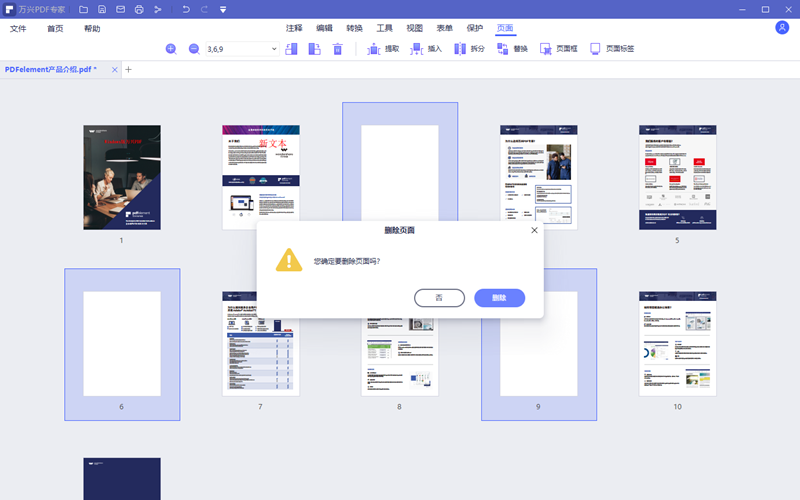800x500 pixels.
Task: Click the 替换 replace pages tool
Action: (511, 48)
